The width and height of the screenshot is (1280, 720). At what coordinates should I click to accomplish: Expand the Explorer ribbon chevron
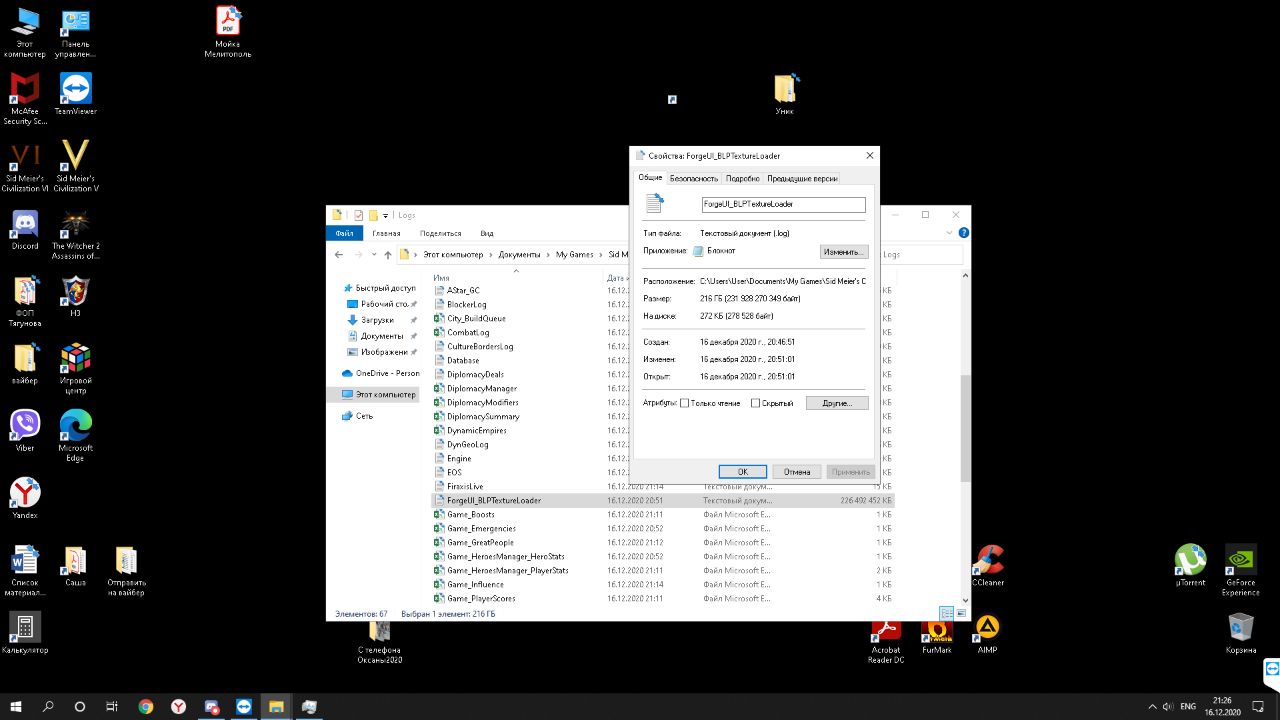click(x=950, y=233)
